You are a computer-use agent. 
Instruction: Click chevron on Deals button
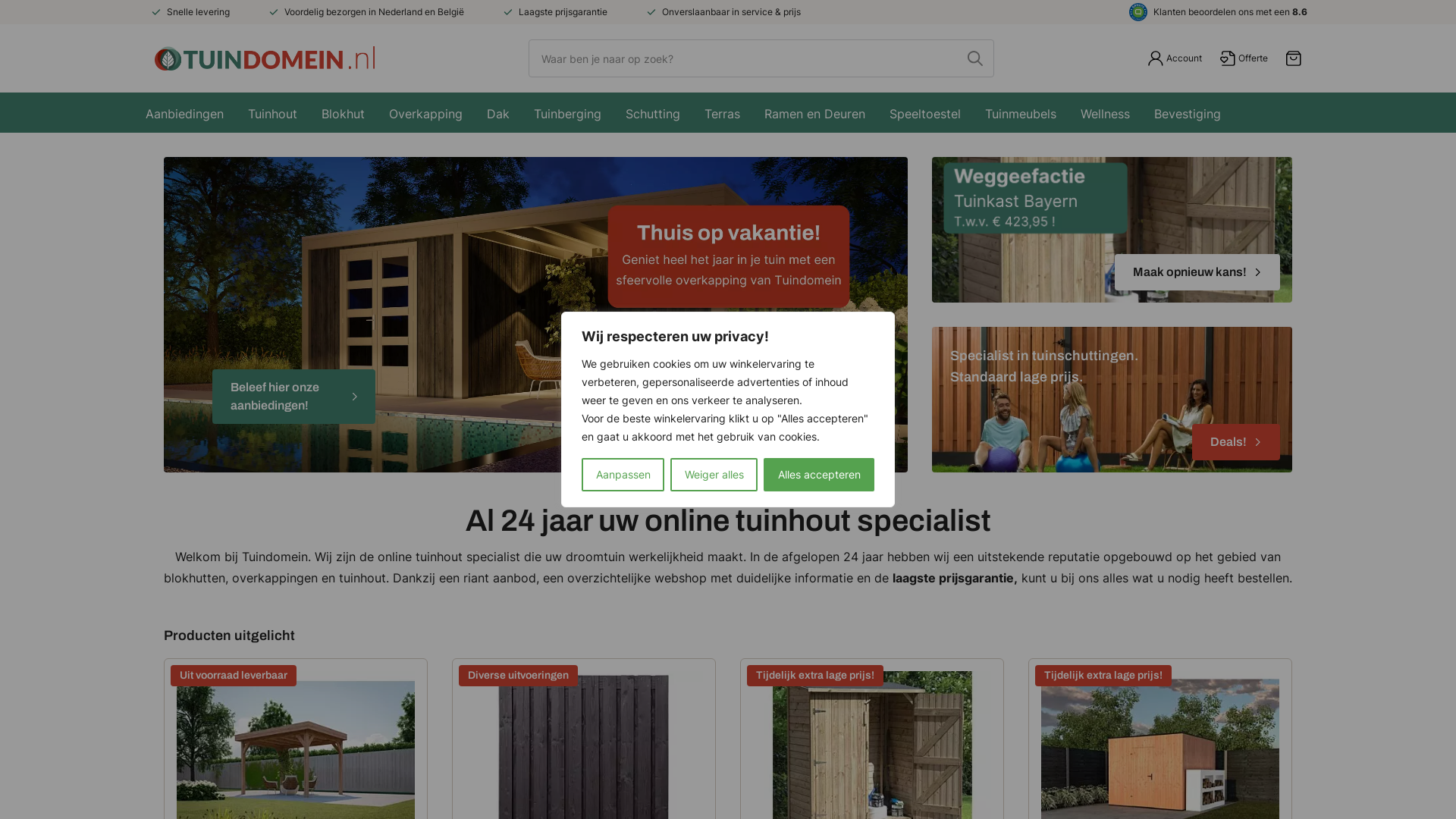pos(1257,442)
